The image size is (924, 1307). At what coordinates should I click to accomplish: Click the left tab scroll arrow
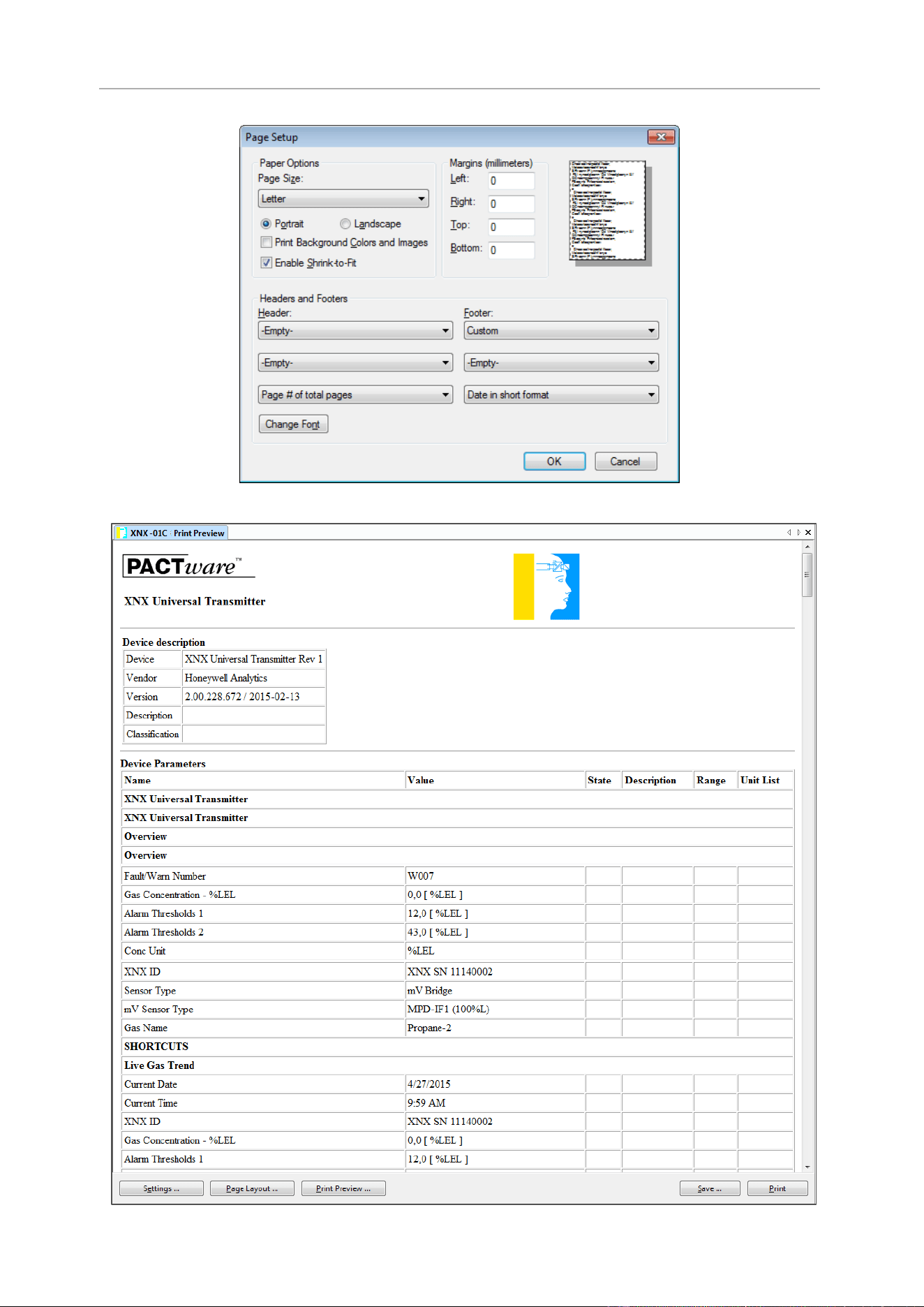(789, 533)
